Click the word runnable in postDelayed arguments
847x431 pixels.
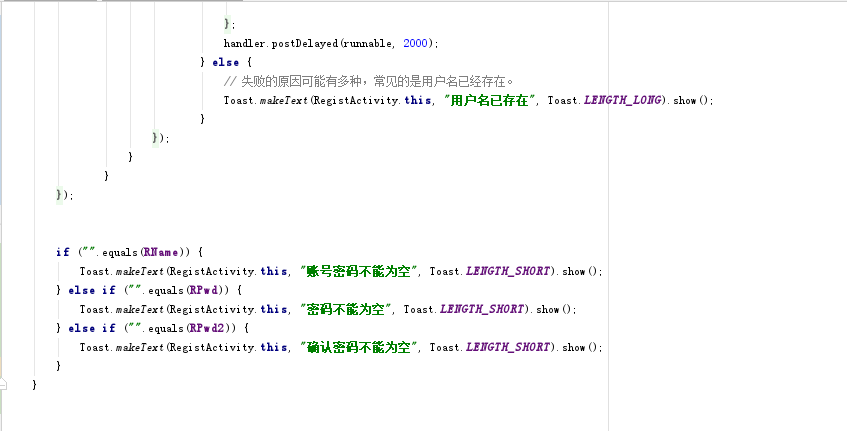(367, 44)
